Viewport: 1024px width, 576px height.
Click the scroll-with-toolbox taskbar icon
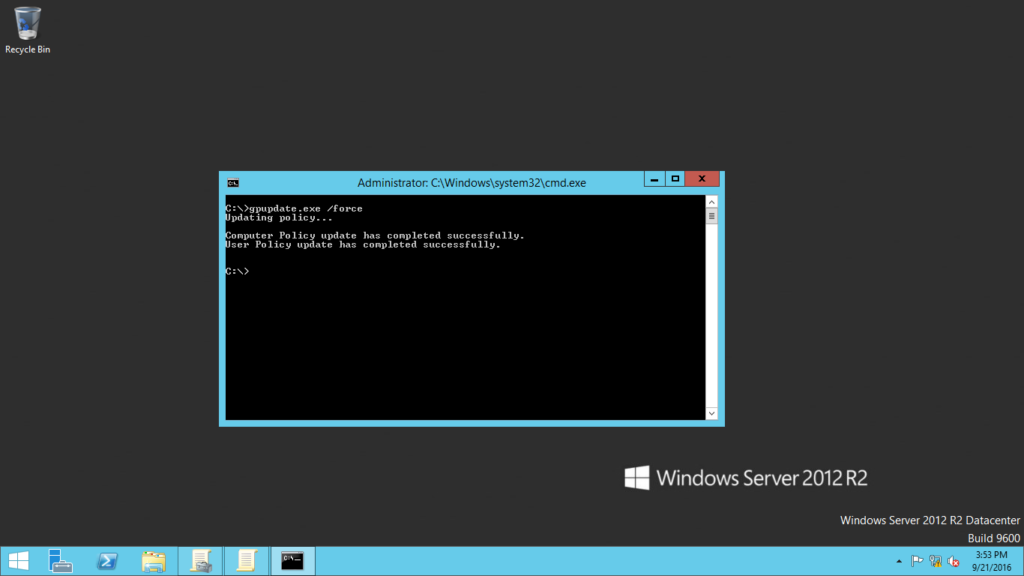coord(200,561)
